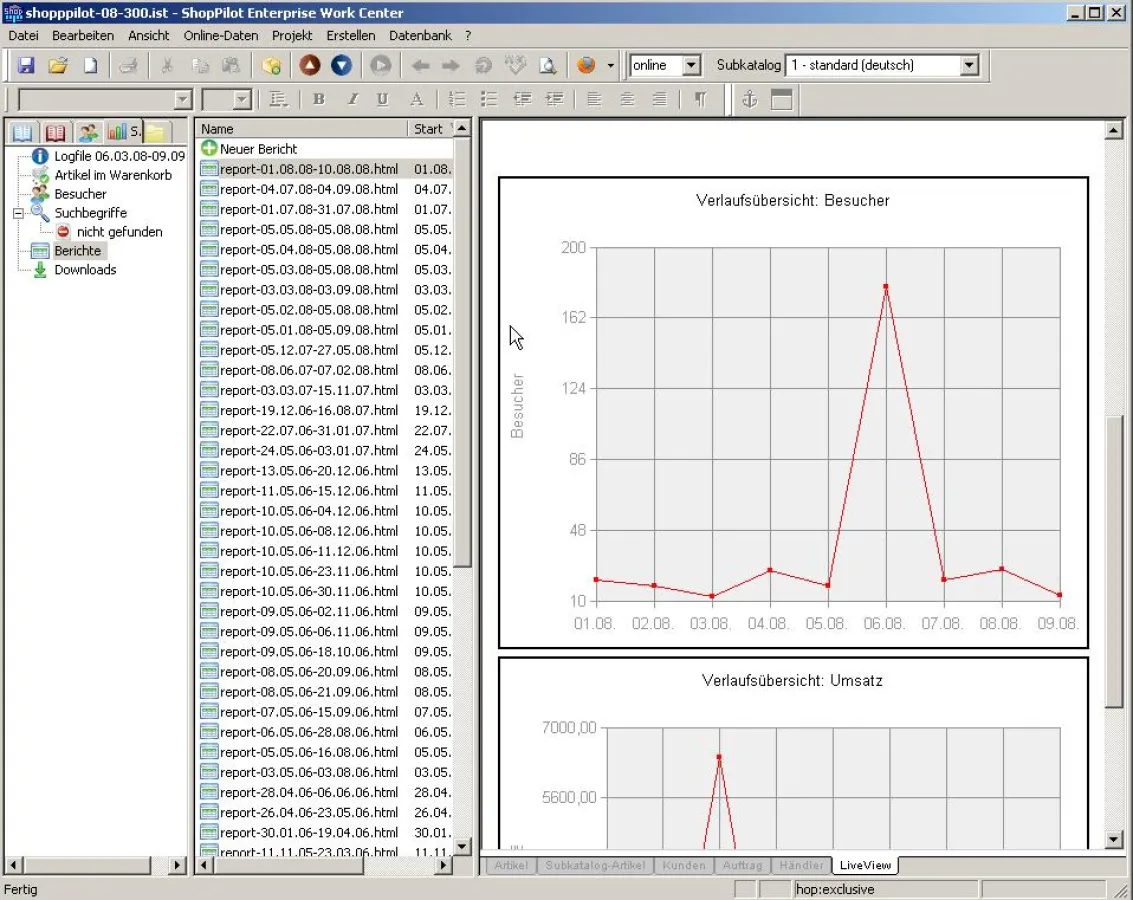This screenshot has height=900, width=1133.
Task: Click the red-brown up arrow upload icon
Action: click(x=310, y=66)
